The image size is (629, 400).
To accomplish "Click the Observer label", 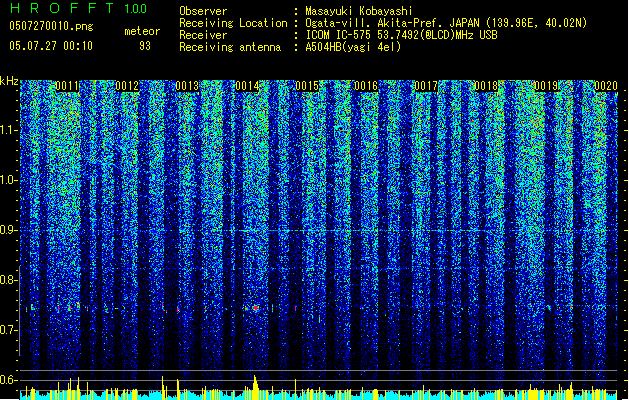I will click(x=203, y=11).
